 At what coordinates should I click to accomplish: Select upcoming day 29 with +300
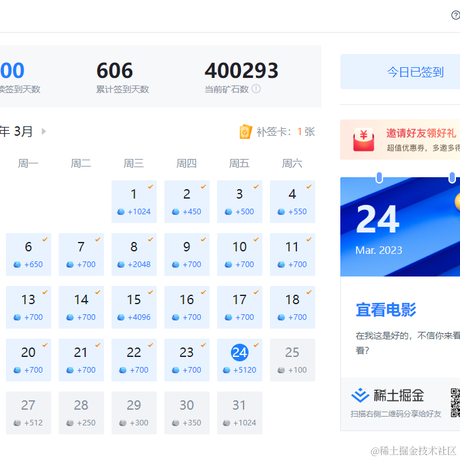(x=134, y=413)
